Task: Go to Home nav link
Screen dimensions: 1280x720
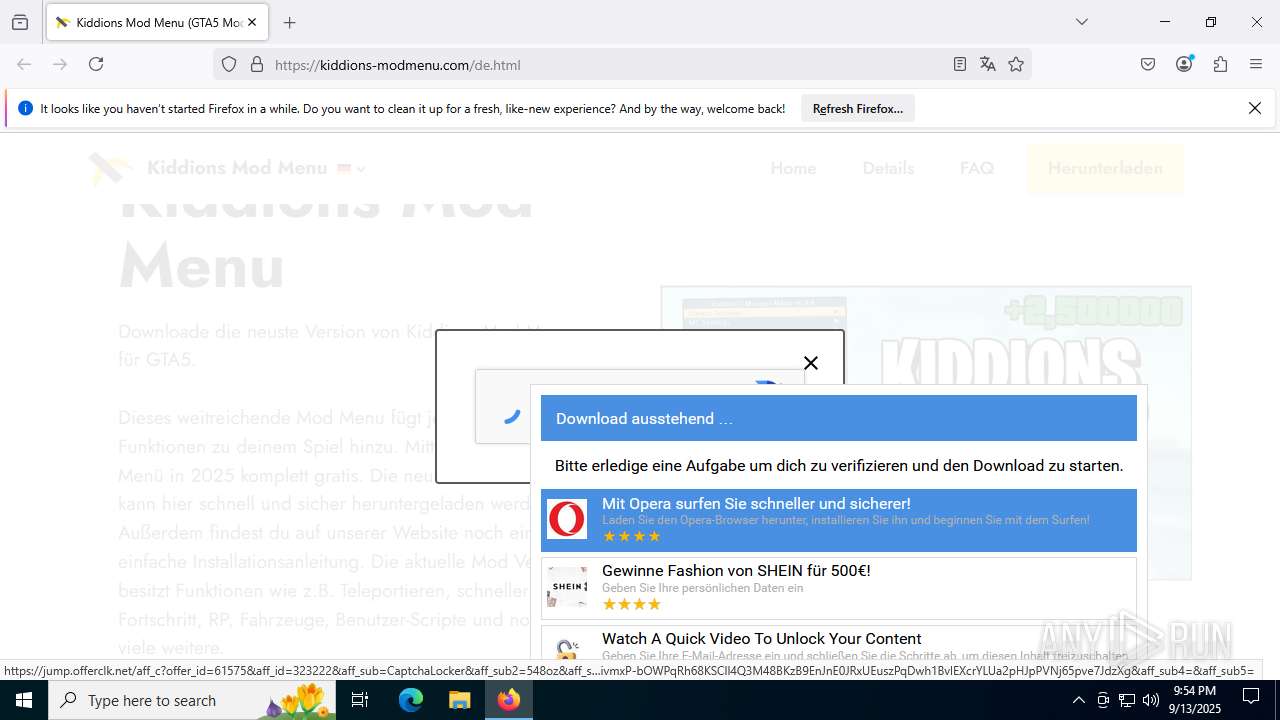Action: (793, 168)
